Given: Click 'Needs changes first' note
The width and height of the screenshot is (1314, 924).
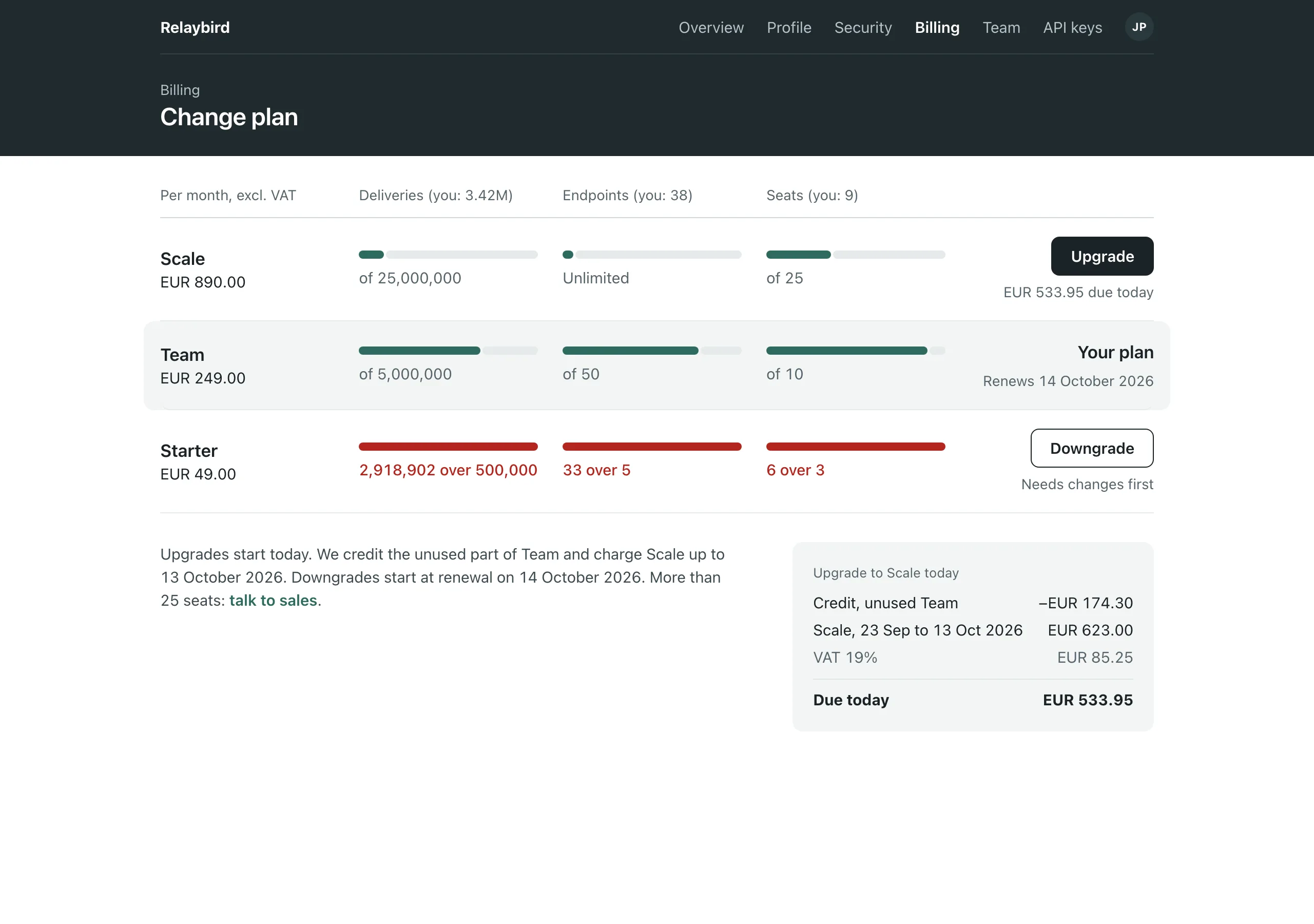Looking at the screenshot, I should pyautogui.click(x=1087, y=484).
